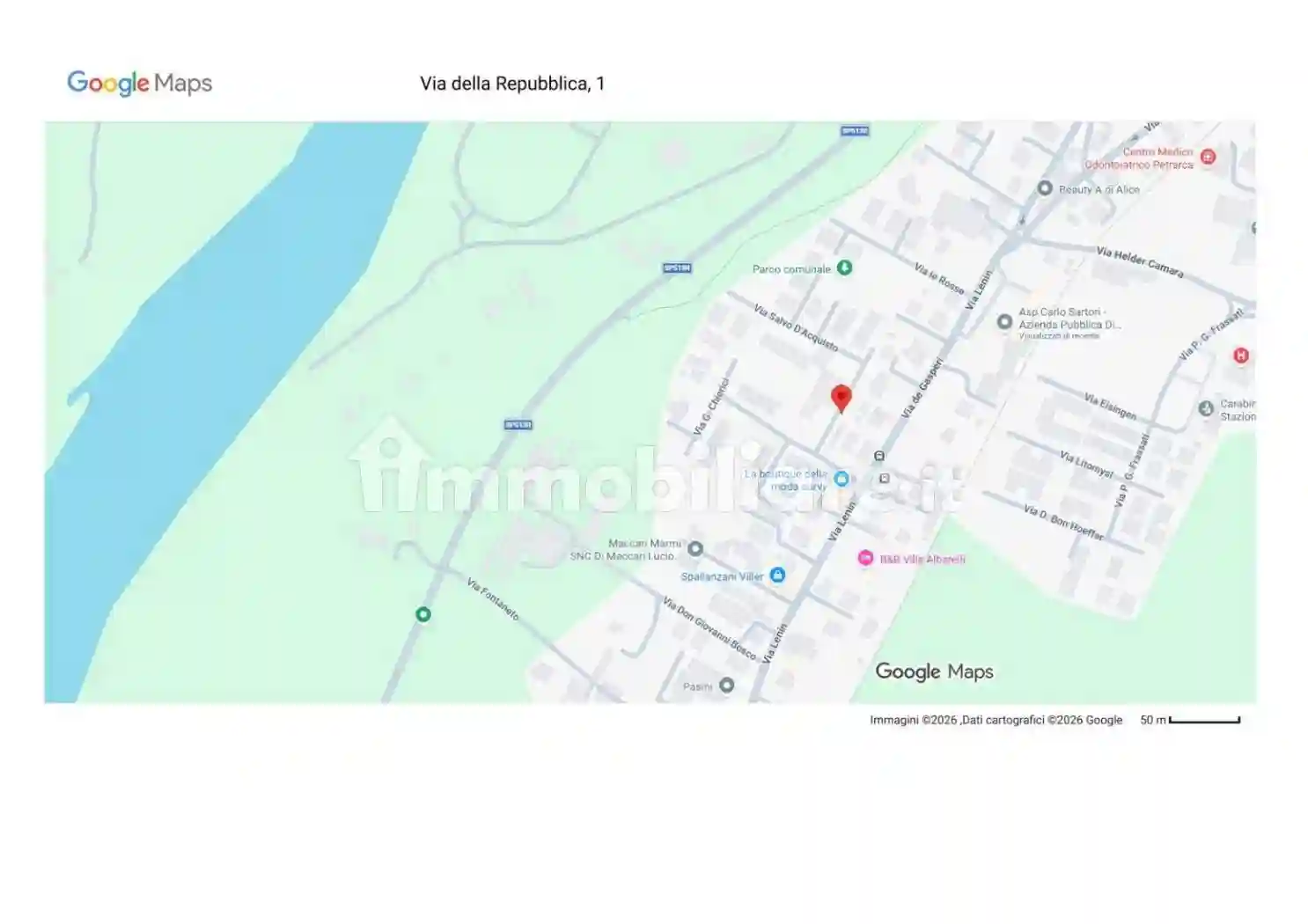The width and height of the screenshot is (1308, 924).
Task: Open the B&B Villa Albarelli lodging pin
Action: [865, 558]
